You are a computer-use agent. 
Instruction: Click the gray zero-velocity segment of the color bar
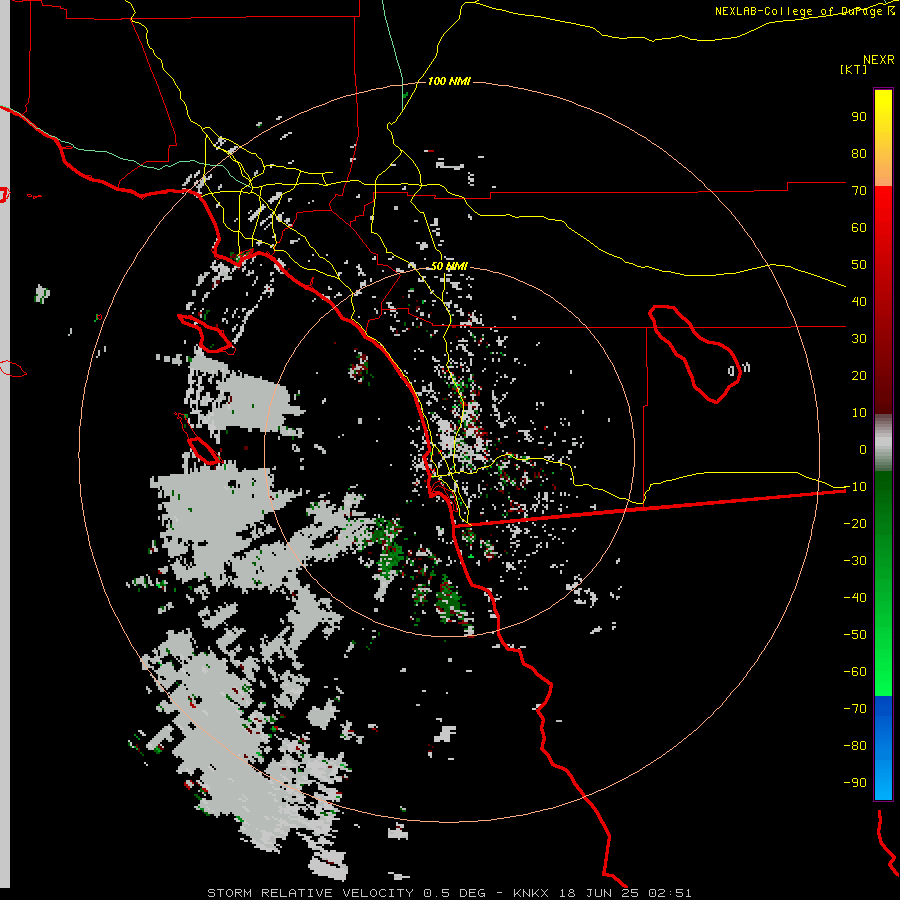(x=883, y=443)
